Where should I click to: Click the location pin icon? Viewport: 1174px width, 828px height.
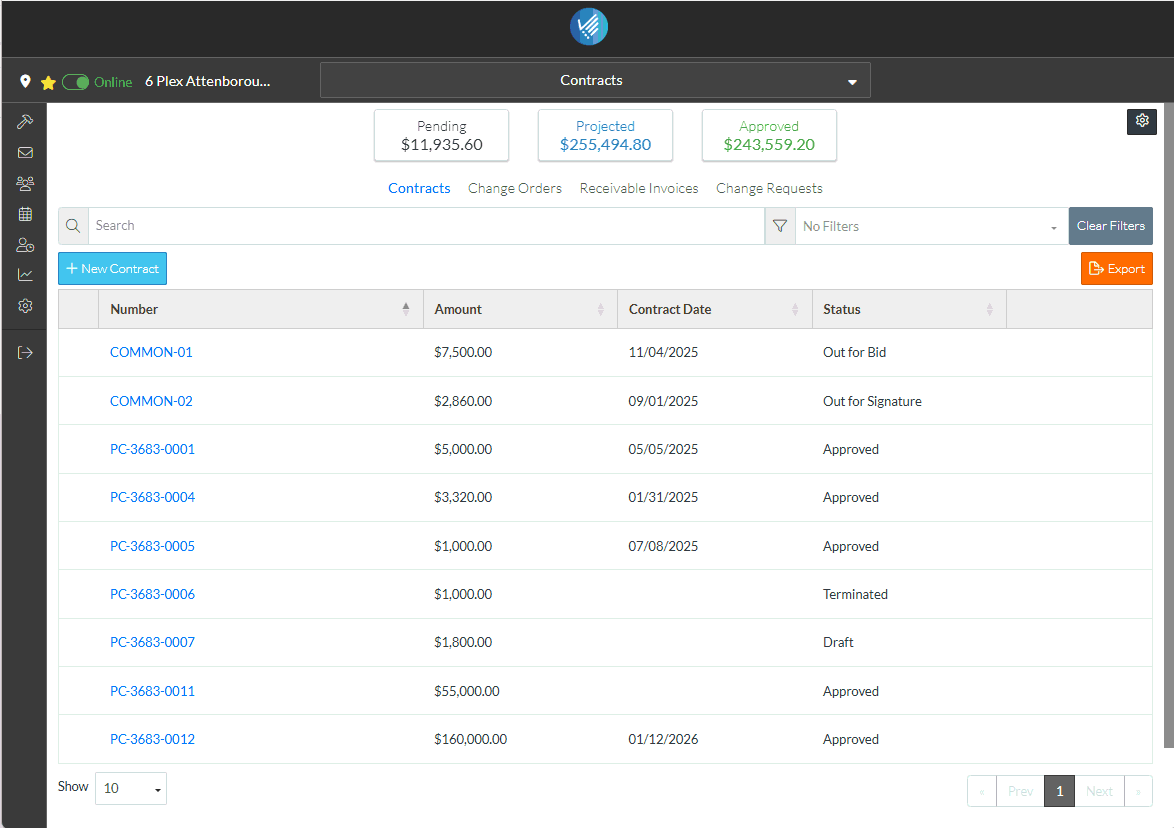26,82
